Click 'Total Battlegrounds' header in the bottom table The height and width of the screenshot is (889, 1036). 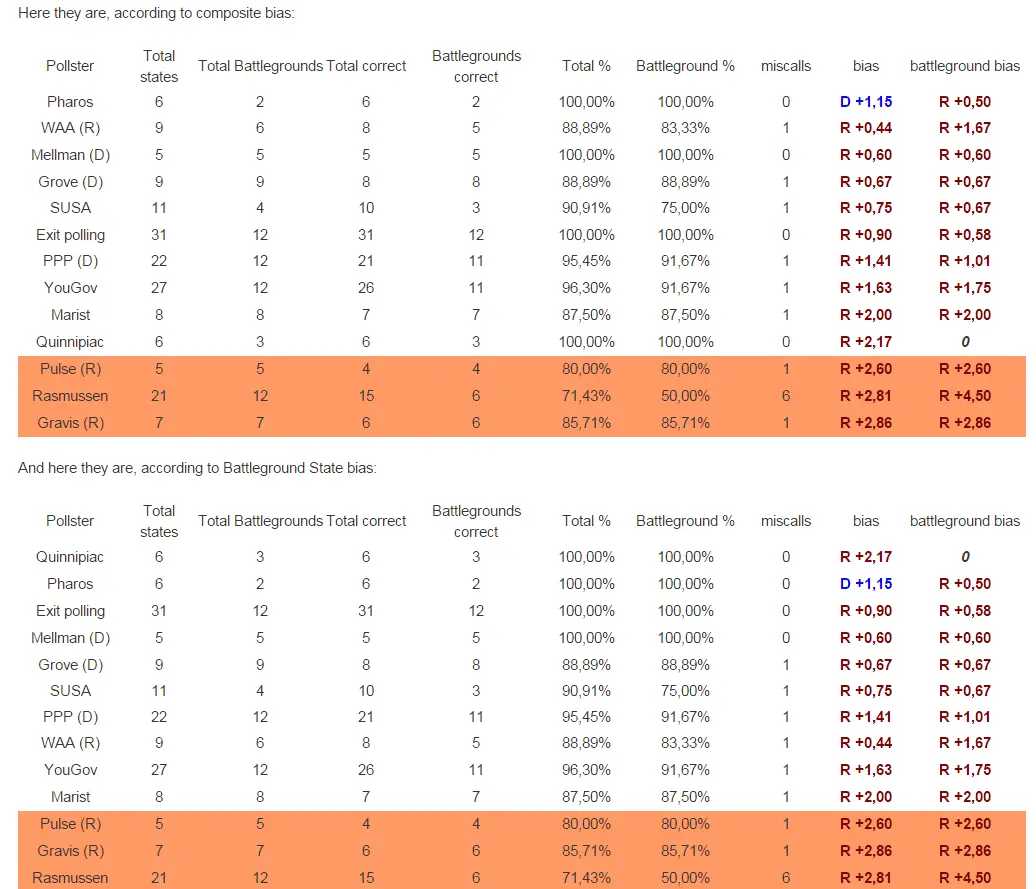click(260, 521)
